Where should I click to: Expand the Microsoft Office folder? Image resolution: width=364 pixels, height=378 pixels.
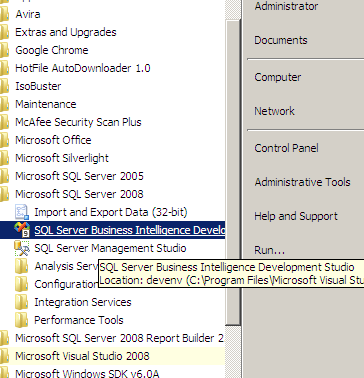pos(53,140)
